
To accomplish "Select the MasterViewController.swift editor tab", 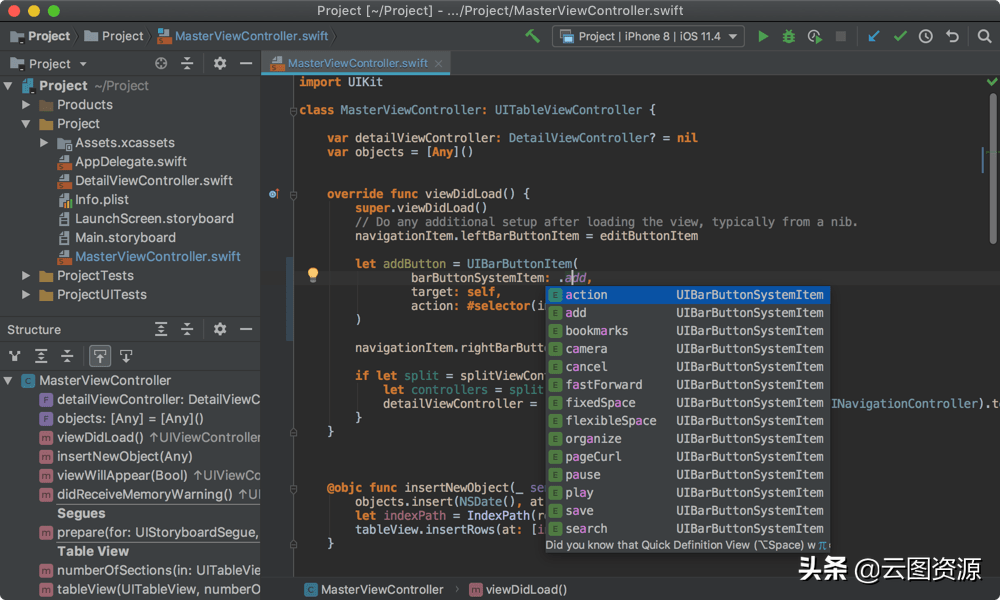I will coord(356,63).
